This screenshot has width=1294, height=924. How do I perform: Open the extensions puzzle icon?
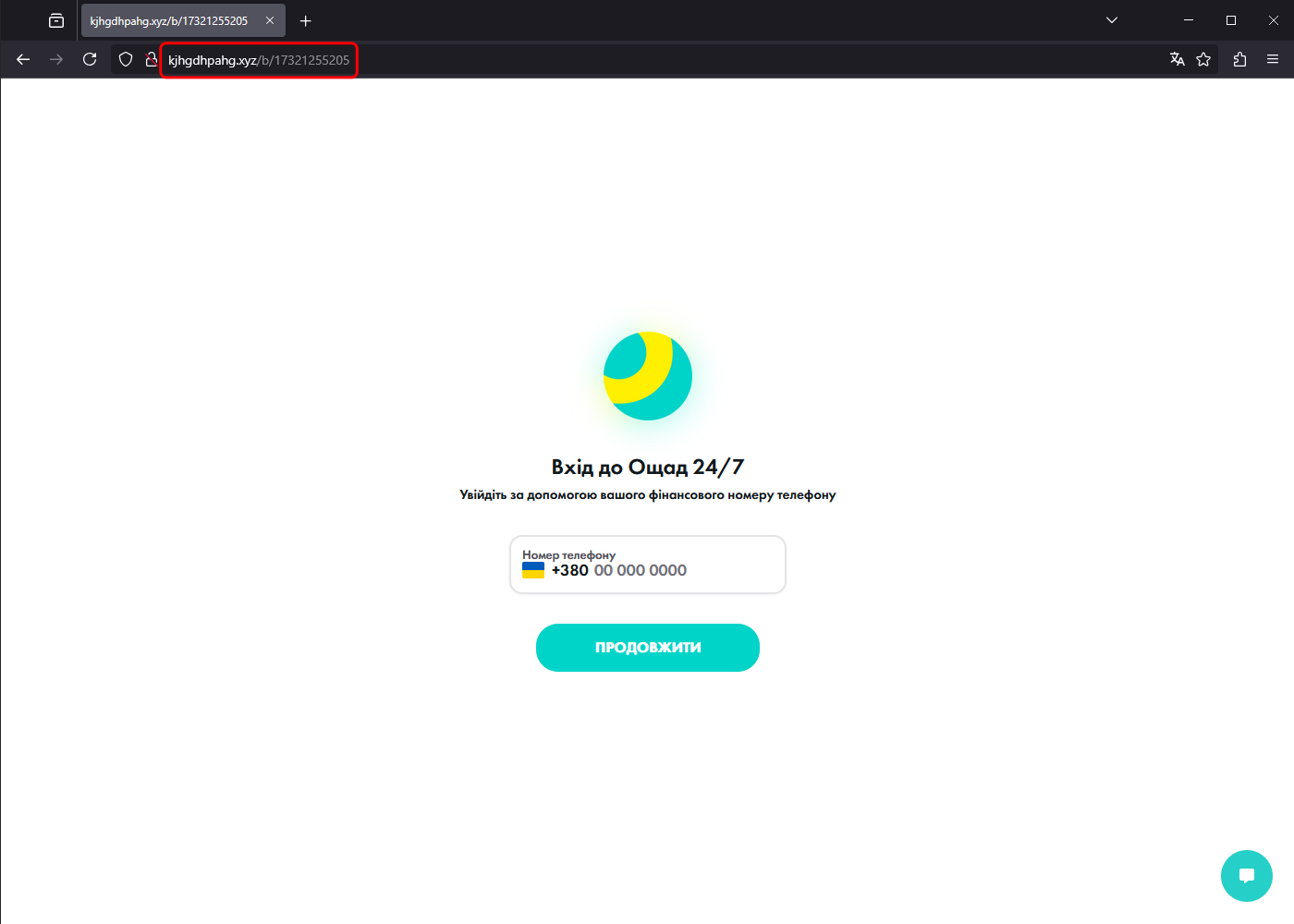(1239, 59)
